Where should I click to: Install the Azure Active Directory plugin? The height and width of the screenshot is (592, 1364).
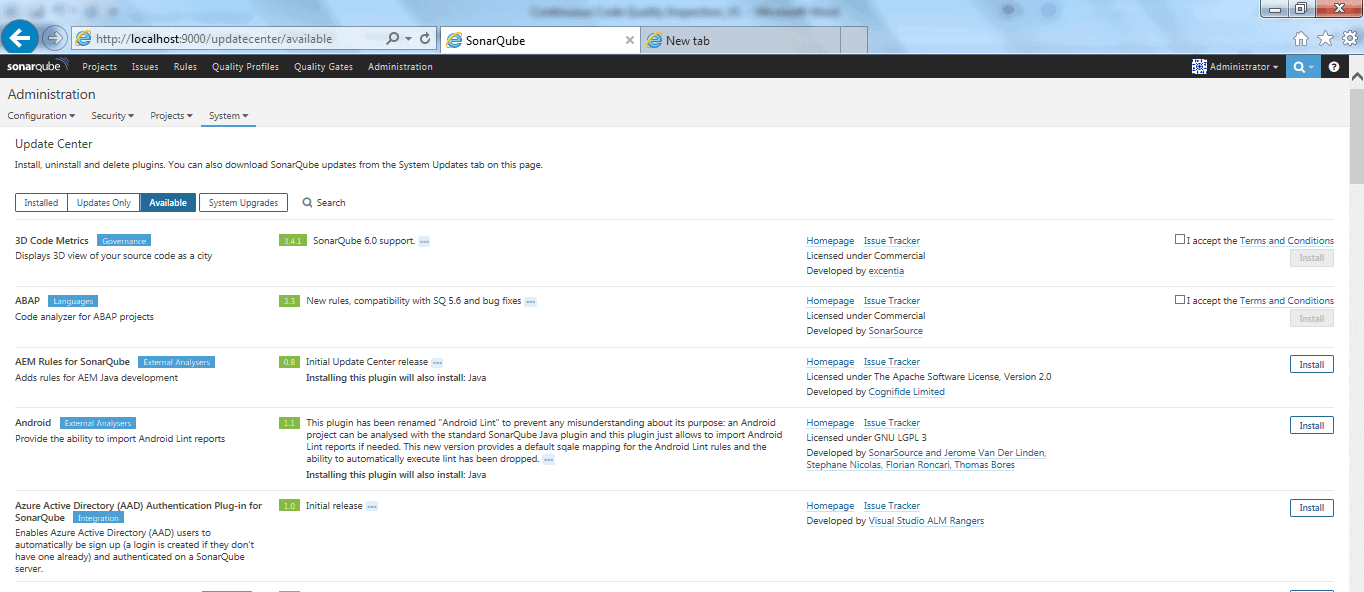(1311, 508)
